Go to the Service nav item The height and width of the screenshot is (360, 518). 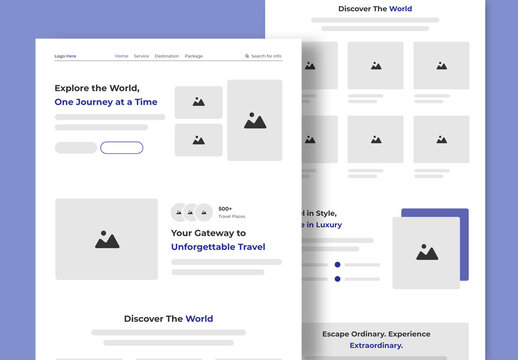pos(141,56)
